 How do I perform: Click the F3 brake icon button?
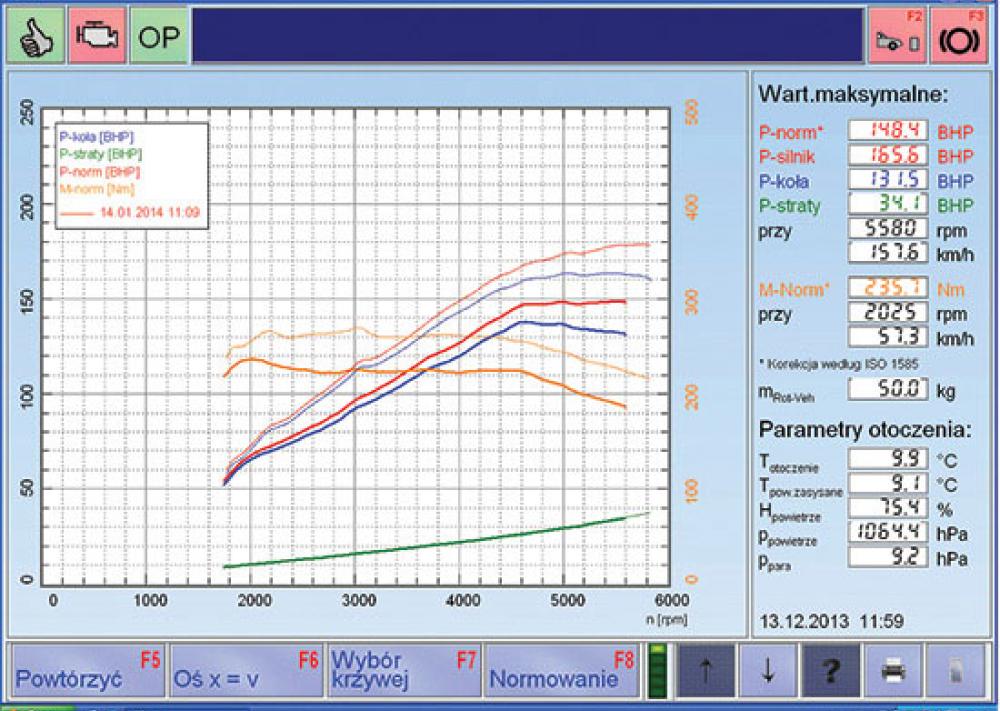tap(960, 36)
